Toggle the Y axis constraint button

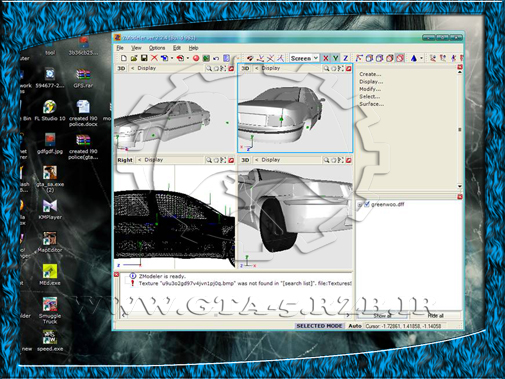click(336, 58)
